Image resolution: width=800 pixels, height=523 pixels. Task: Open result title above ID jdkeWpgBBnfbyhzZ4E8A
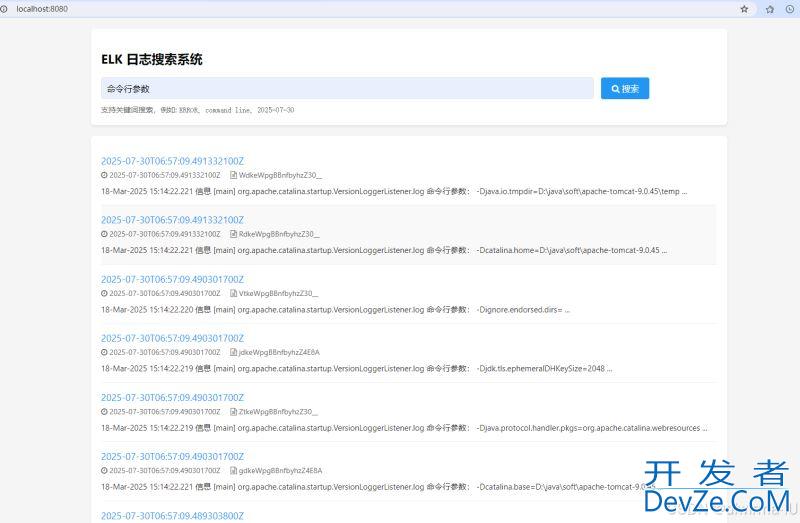point(172,338)
